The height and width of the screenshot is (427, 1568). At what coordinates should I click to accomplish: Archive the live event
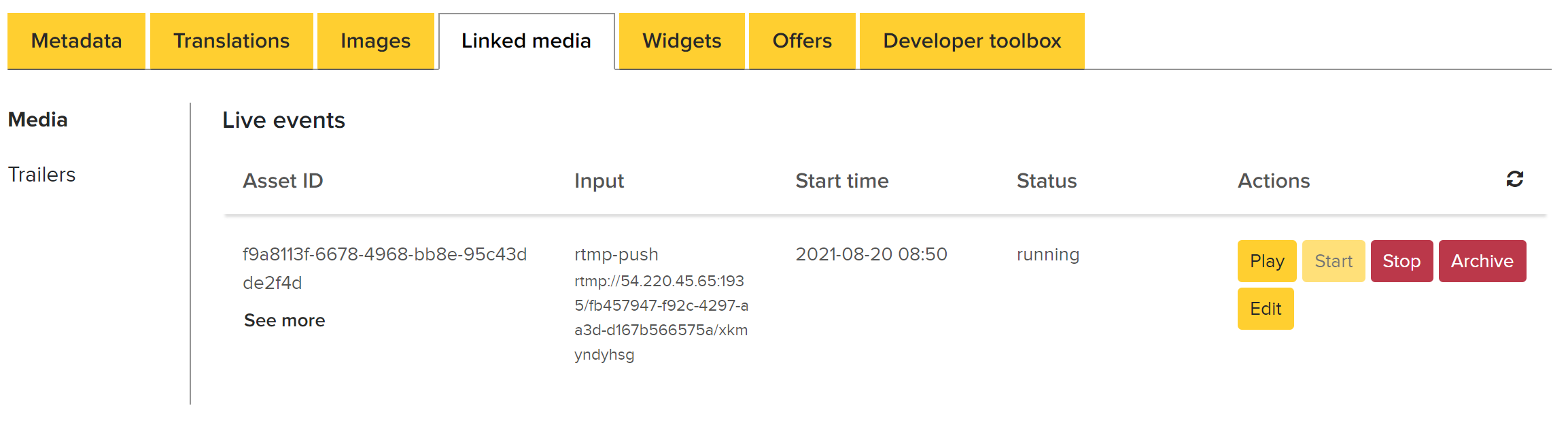pos(1482,261)
